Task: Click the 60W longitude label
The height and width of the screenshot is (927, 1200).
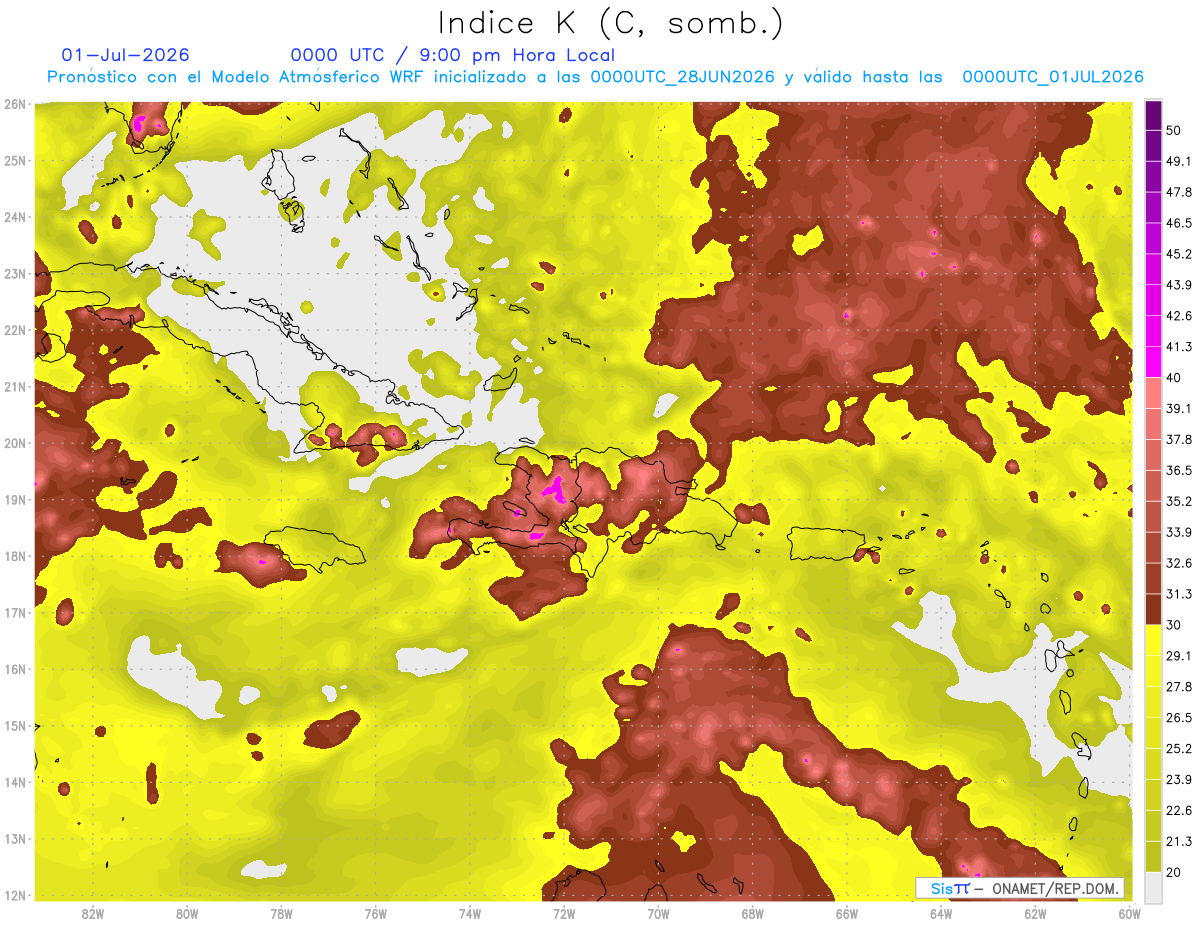Action: [1129, 914]
